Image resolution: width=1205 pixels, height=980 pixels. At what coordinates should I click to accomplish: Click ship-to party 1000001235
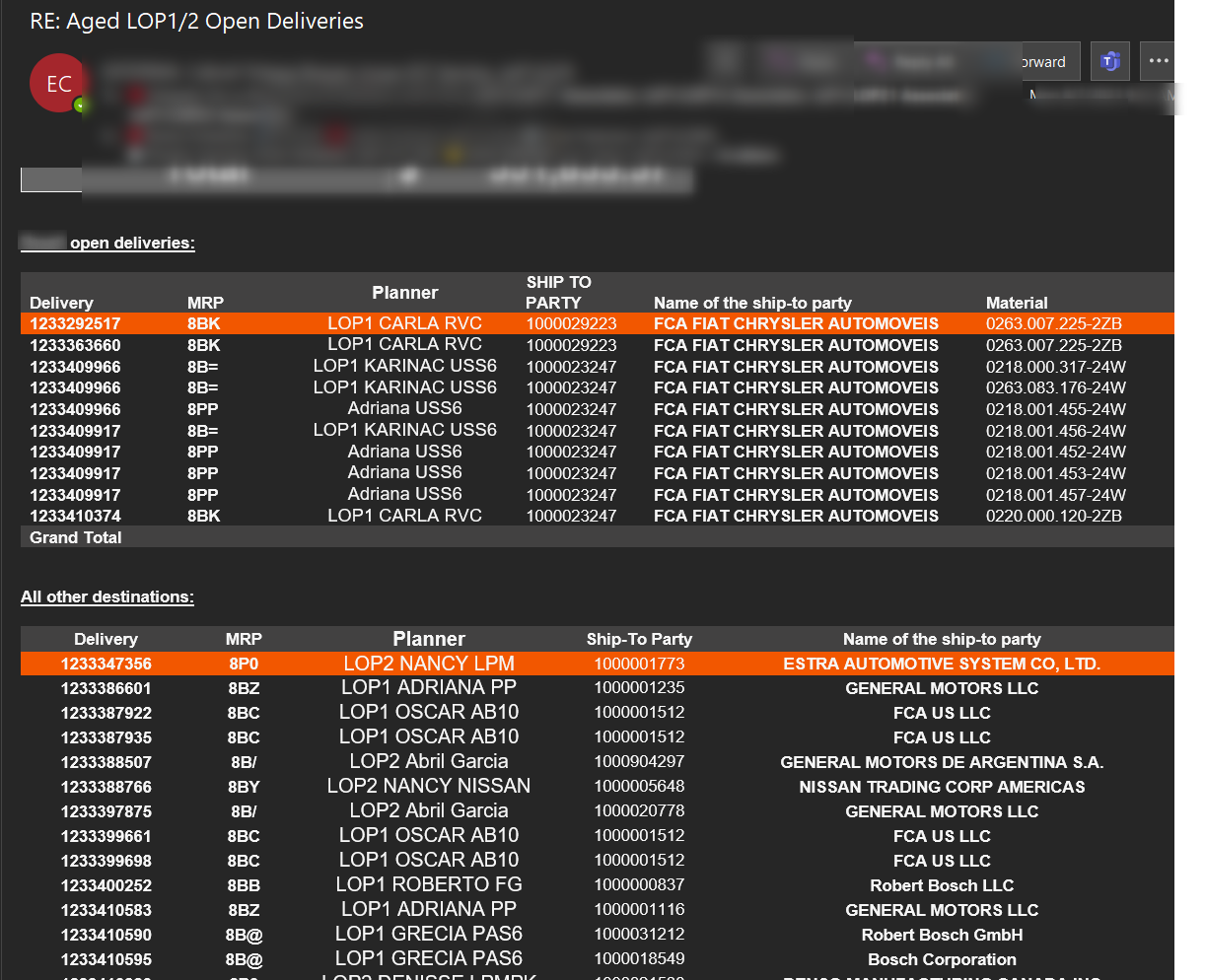click(639, 688)
